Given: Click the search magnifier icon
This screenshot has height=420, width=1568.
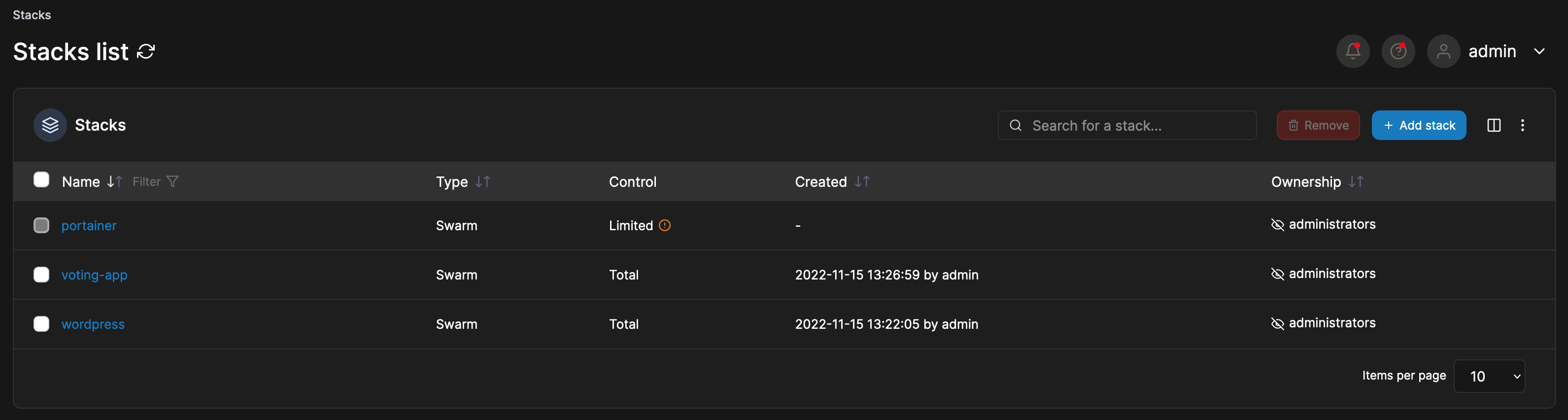Looking at the screenshot, I should tap(1015, 125).
